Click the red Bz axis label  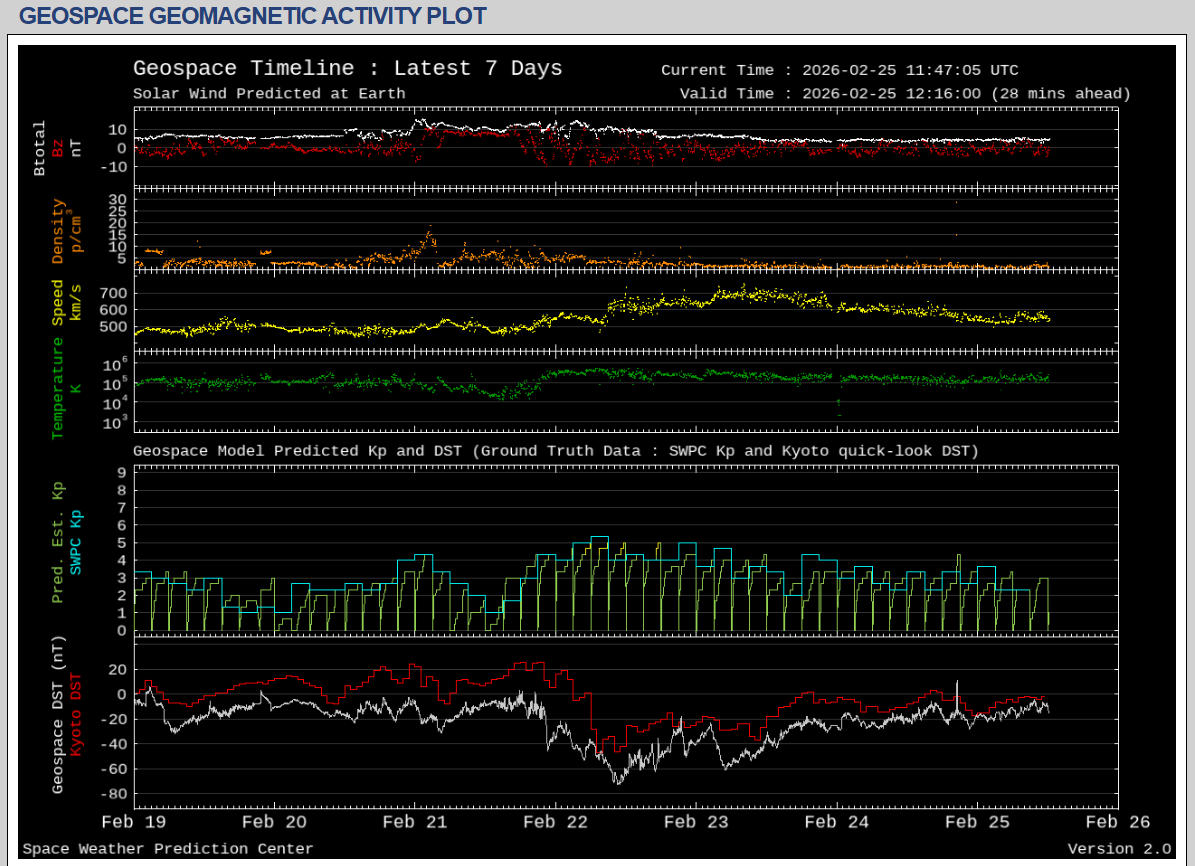(58, 147)
